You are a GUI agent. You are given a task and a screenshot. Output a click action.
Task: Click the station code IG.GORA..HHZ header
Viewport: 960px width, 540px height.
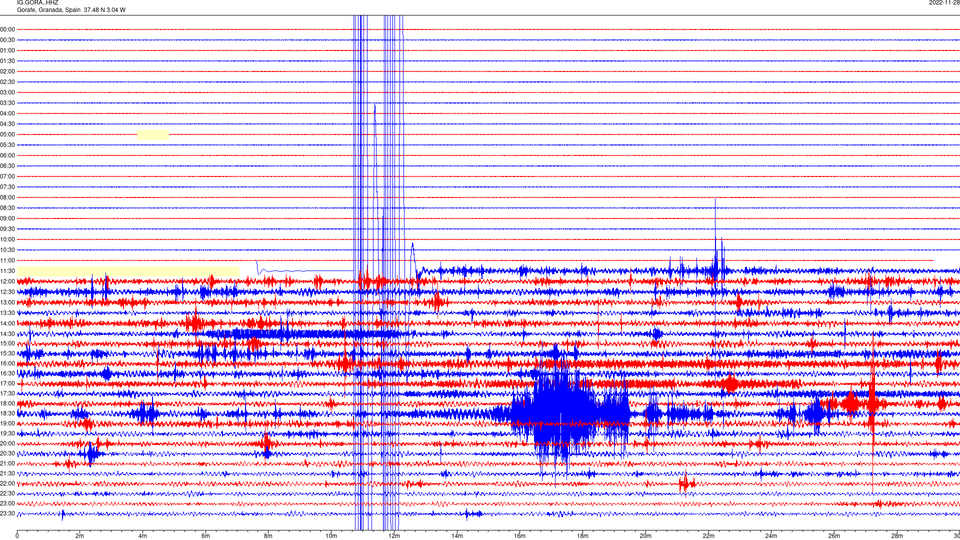click(37, 2)
